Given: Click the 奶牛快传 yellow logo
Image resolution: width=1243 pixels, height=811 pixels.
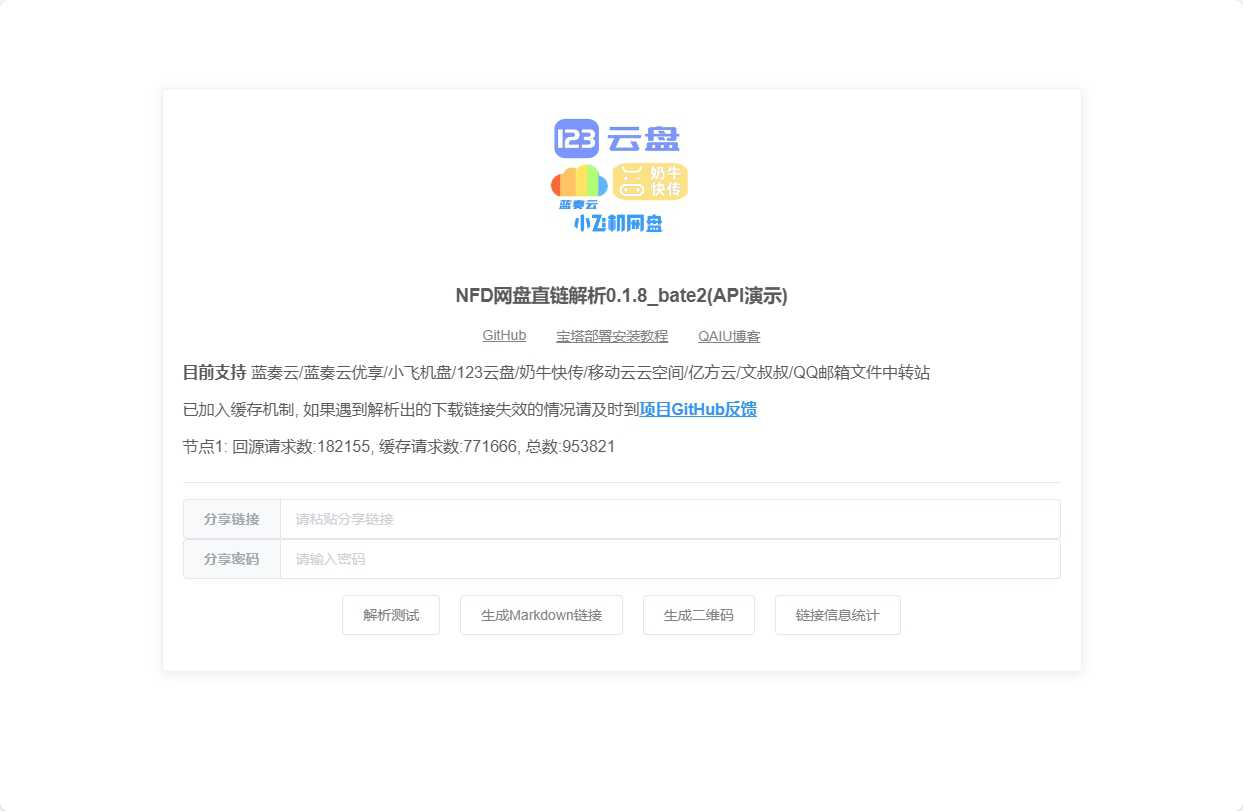Looking at the screenshot, I should [650, 182].
